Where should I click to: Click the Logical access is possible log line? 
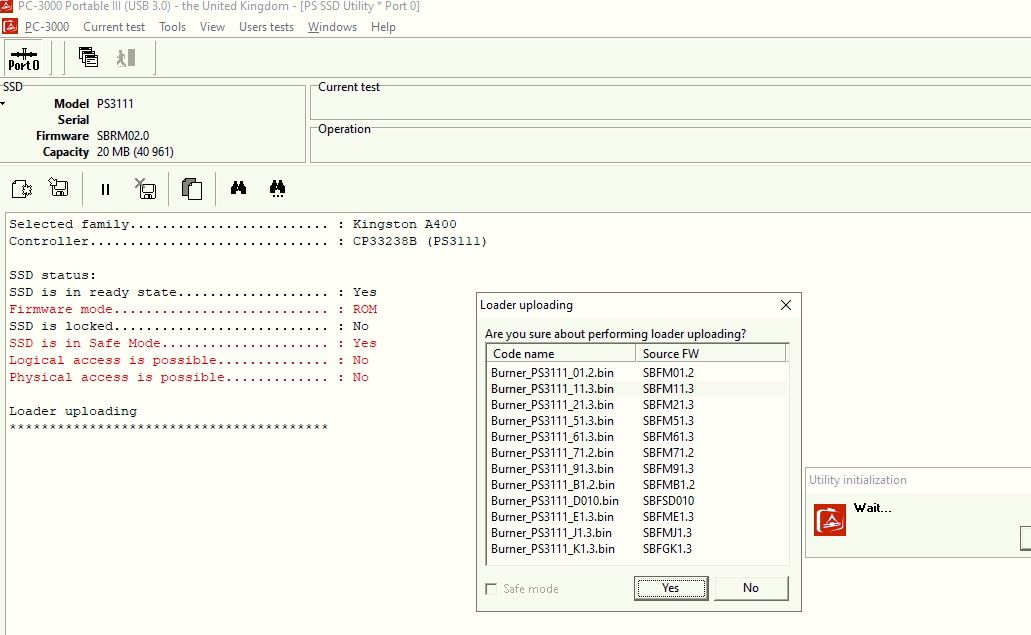[x=189, y=360]
